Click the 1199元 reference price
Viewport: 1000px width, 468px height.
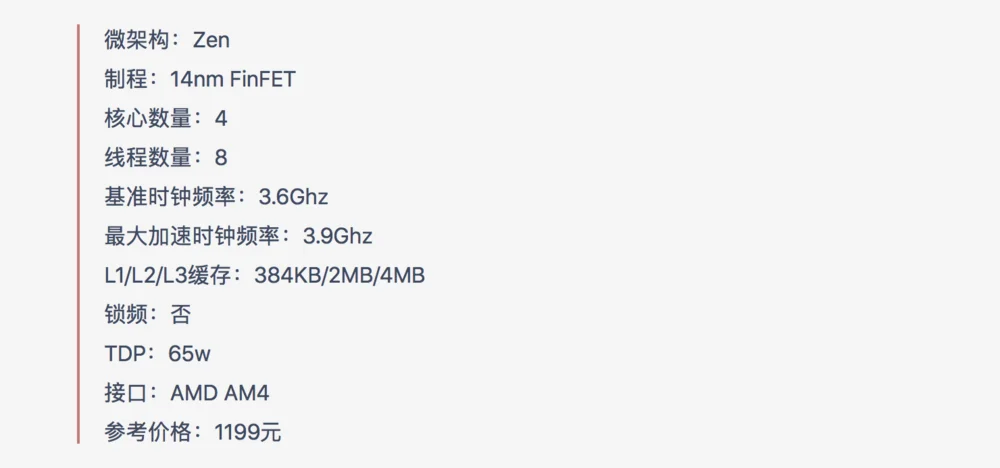tap(248, 433)
